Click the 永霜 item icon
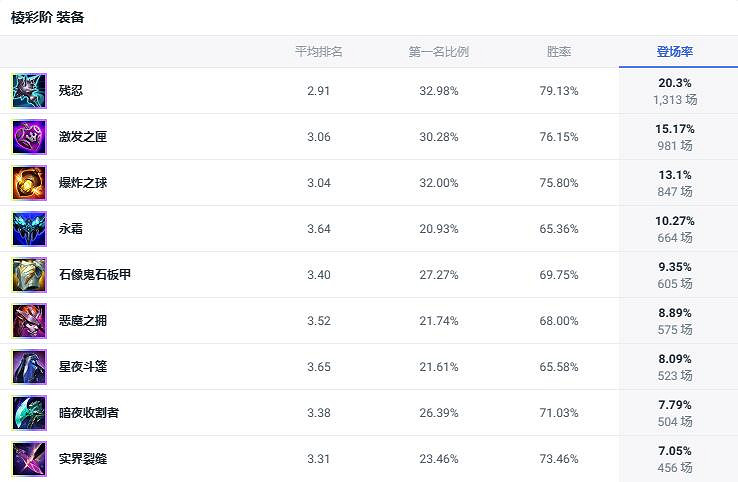This screenshot has width=738, height=482. pos(29,229)
